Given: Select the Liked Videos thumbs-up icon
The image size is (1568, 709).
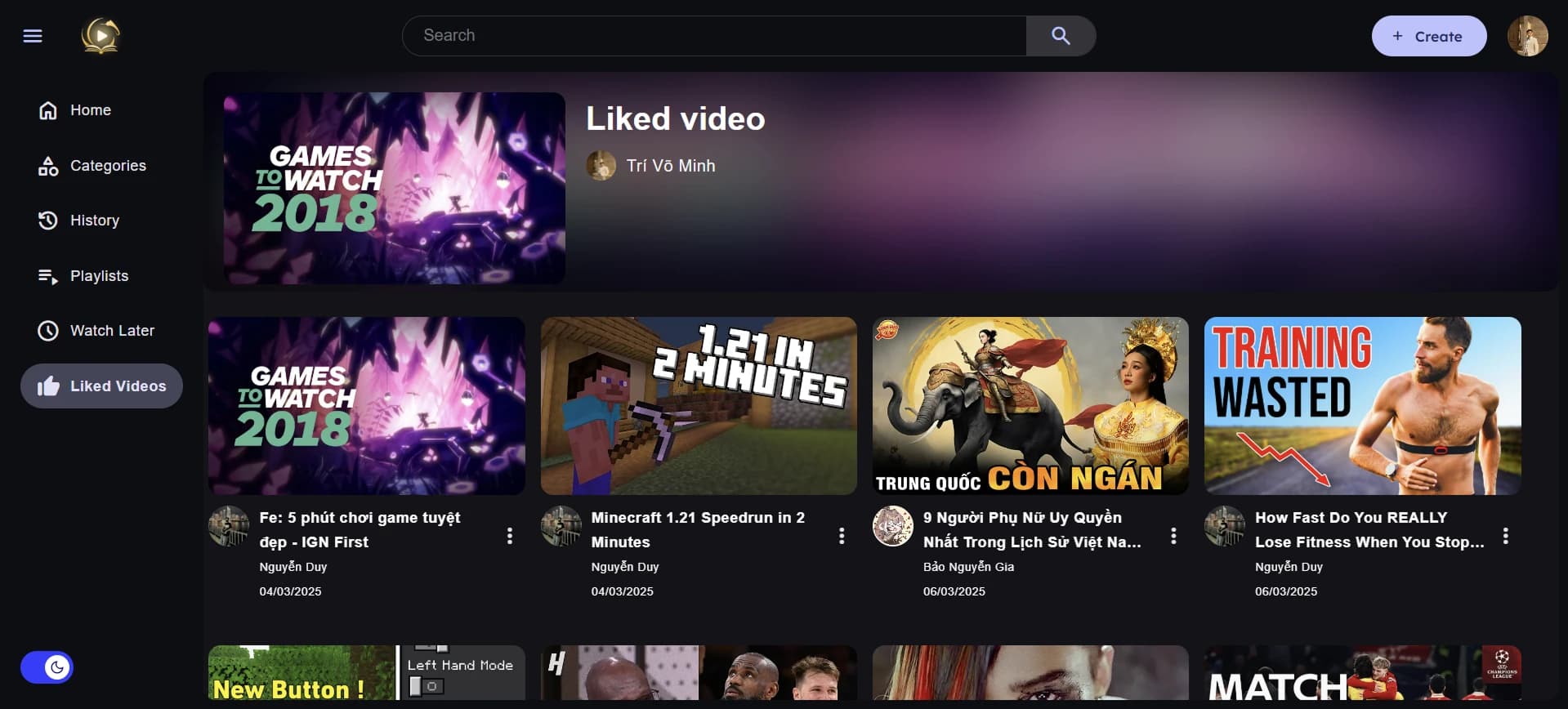Looking at the screenshot, I should (48, 386).
